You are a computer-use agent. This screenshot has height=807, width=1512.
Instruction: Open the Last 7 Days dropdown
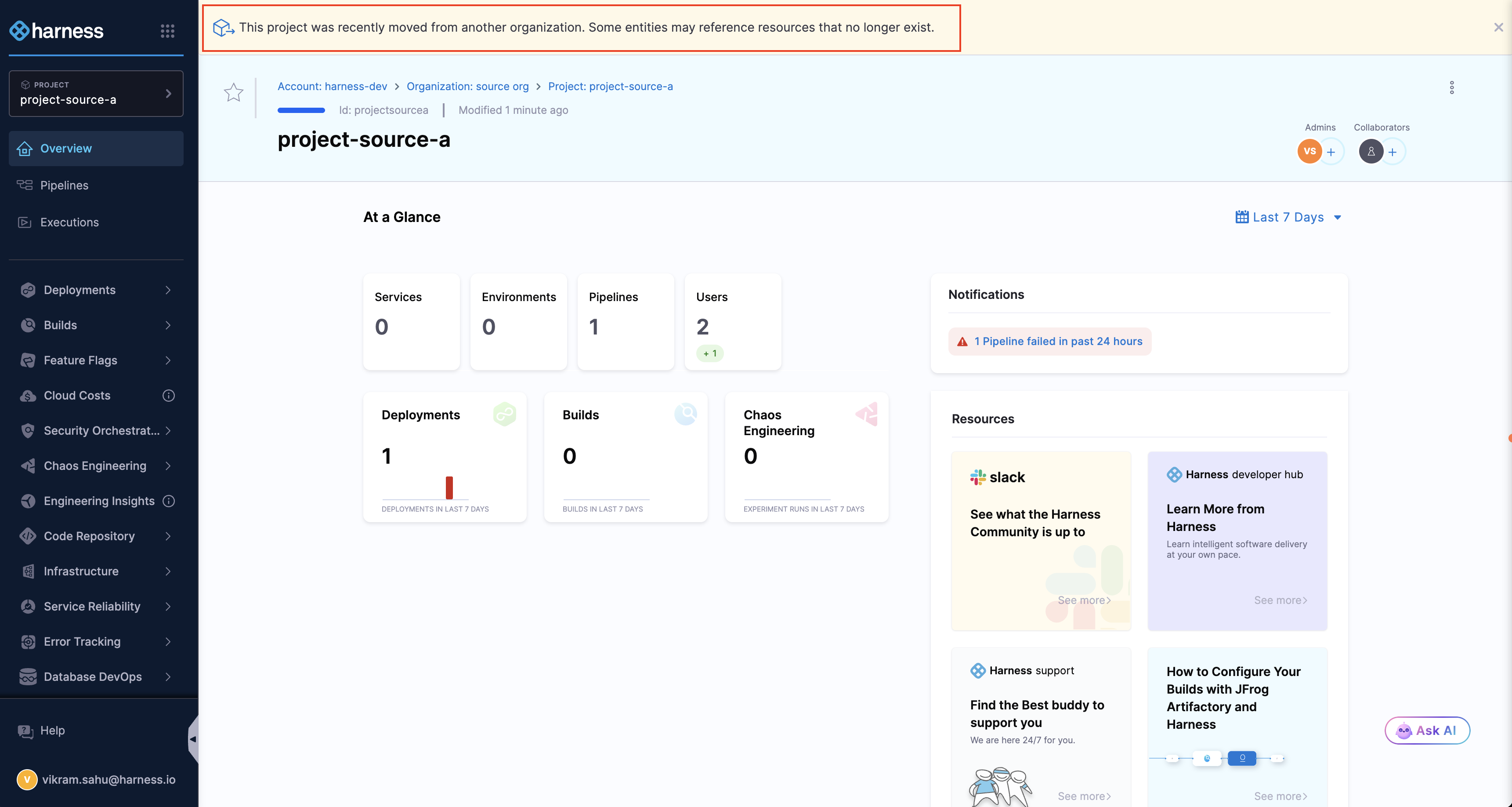tap(1288, 217)
